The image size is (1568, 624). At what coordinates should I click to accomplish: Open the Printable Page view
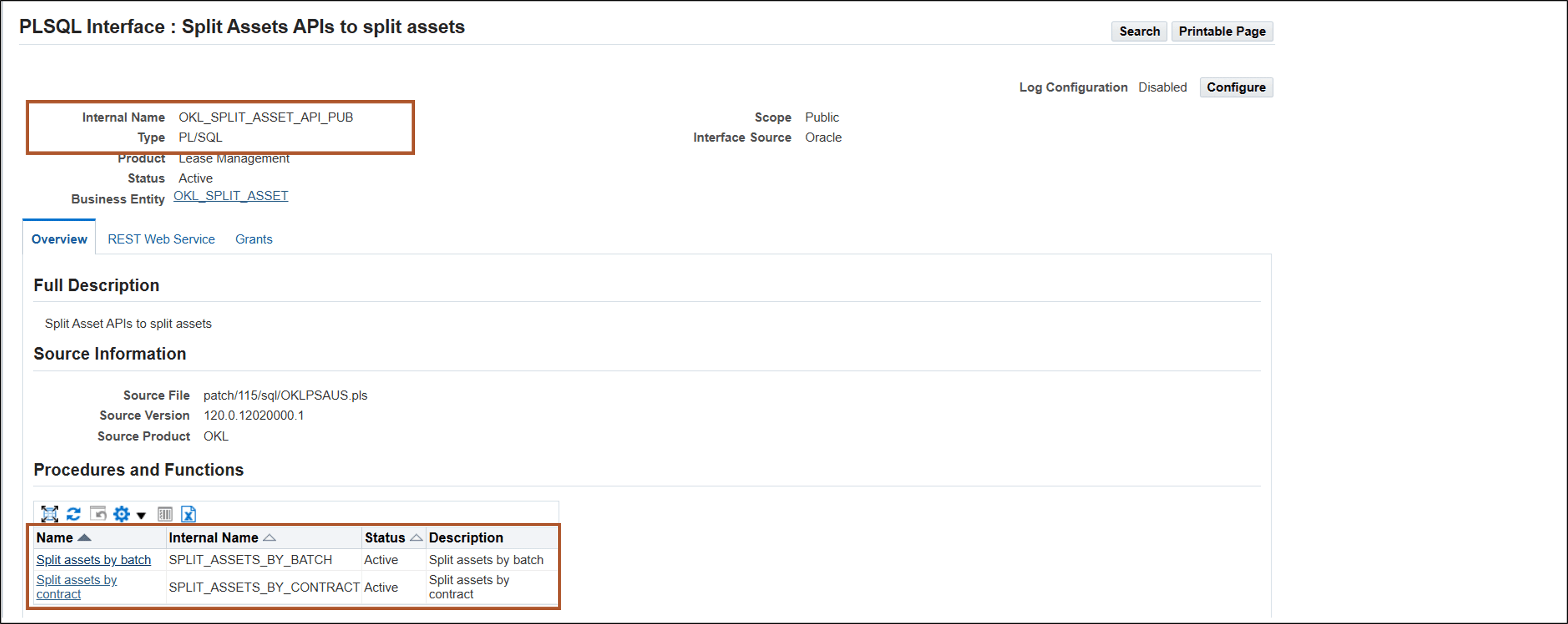[x=1222, y=31]
